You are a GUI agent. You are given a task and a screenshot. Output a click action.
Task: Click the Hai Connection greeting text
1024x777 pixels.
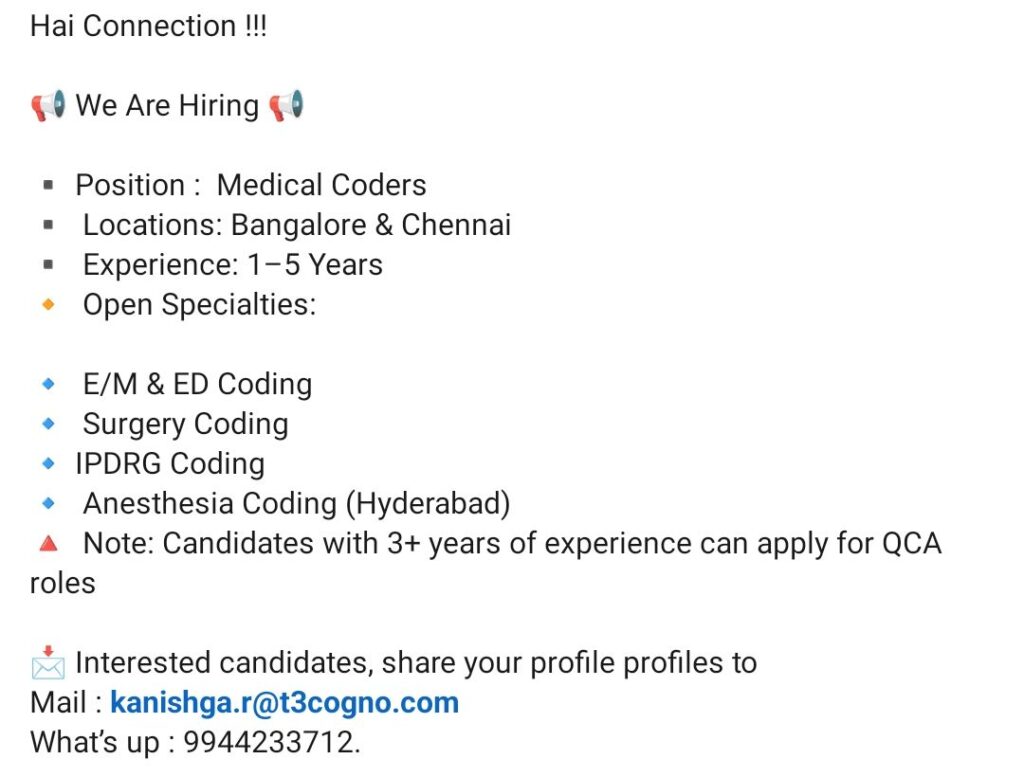148,26
